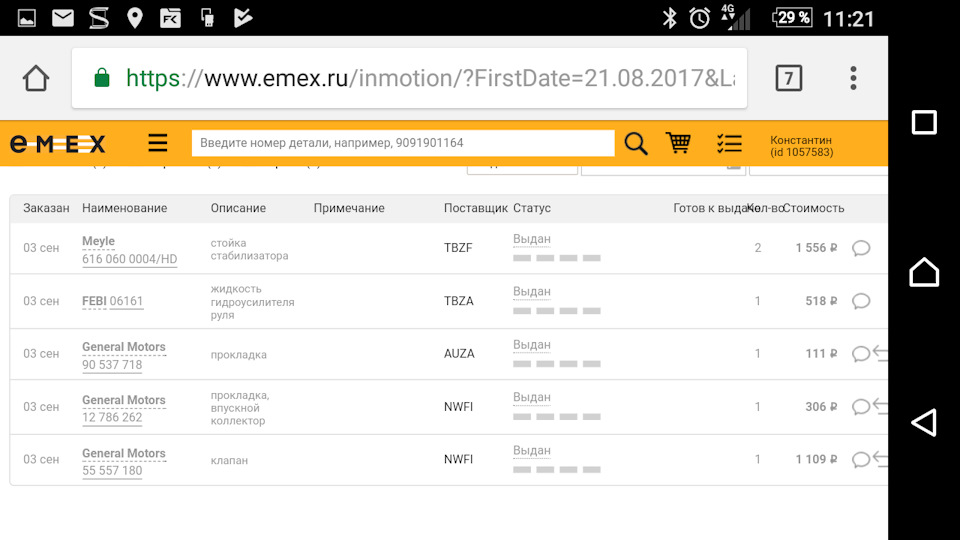Open the orders checklist icon
Image resolution: width=960 pixels, height=540 pixels.
729,144
